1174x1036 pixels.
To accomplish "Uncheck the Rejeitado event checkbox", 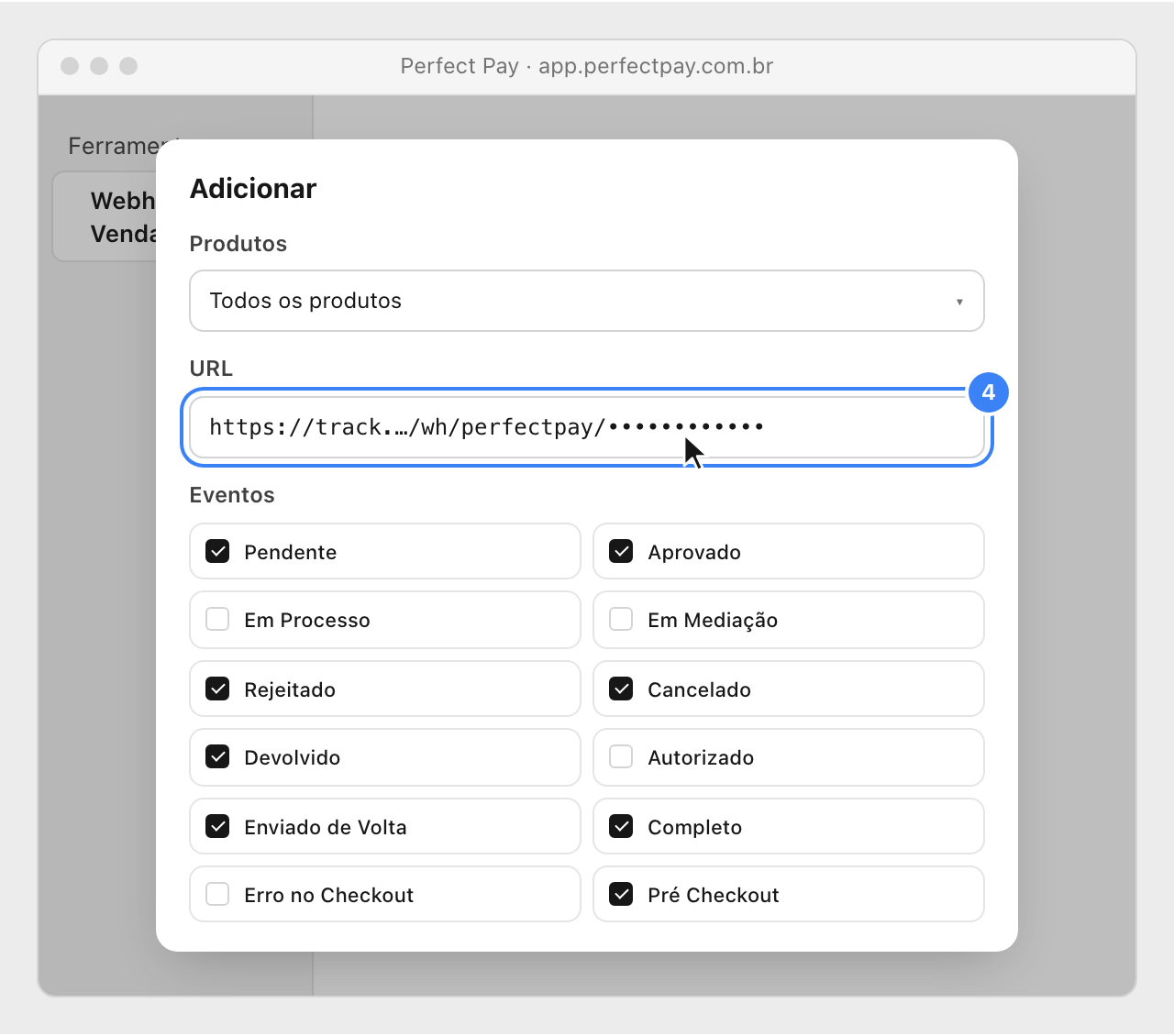I will 217,689.
